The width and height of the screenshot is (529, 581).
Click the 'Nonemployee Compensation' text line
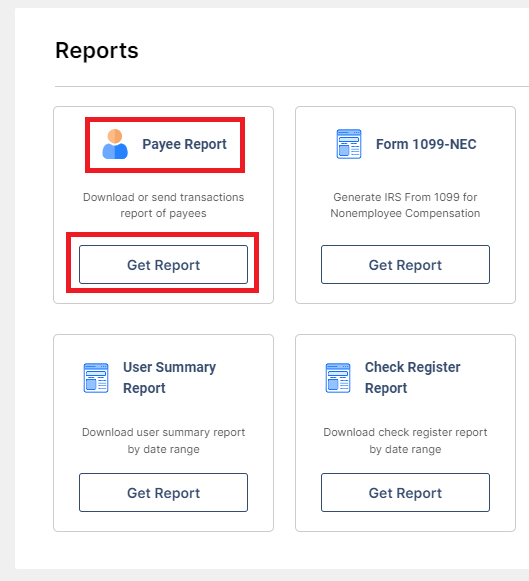(405, 213)
